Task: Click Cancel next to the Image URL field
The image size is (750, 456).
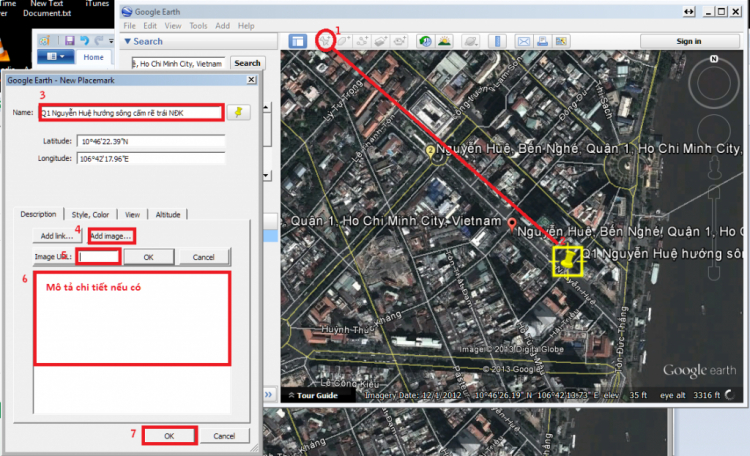Action: 203,257
